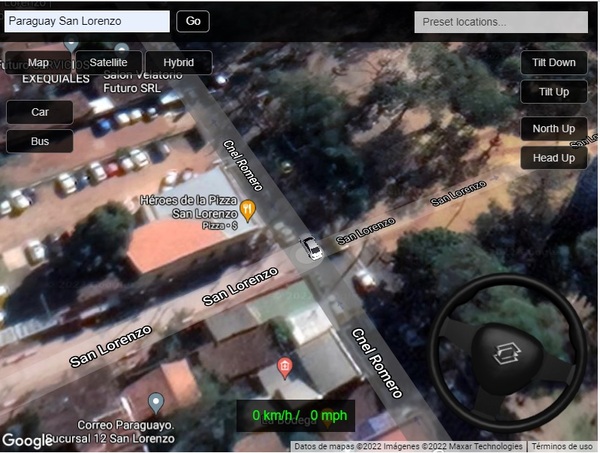This screenshot has width=600, height=453.
Task: Click the Google logo
Action: click(27, 441)
